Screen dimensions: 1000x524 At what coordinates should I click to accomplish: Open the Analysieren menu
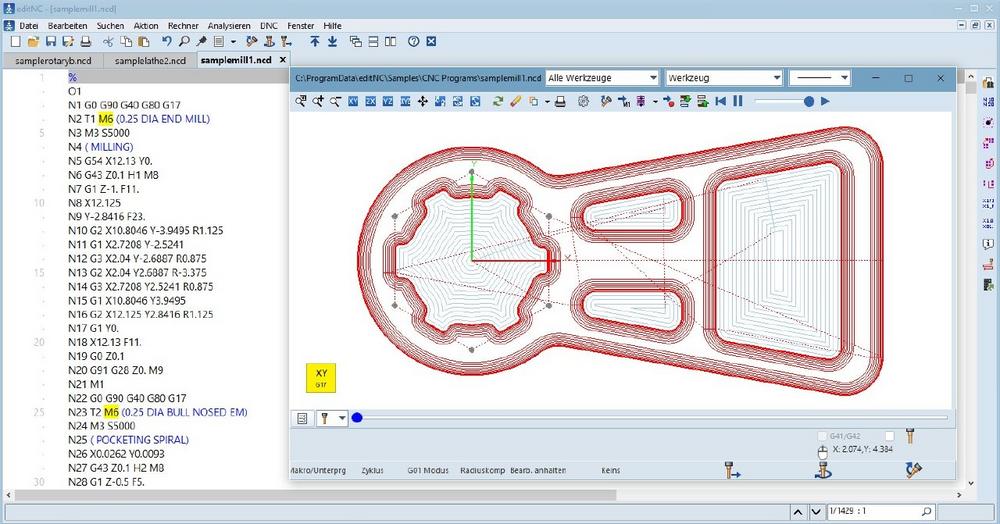click(229, 24)
